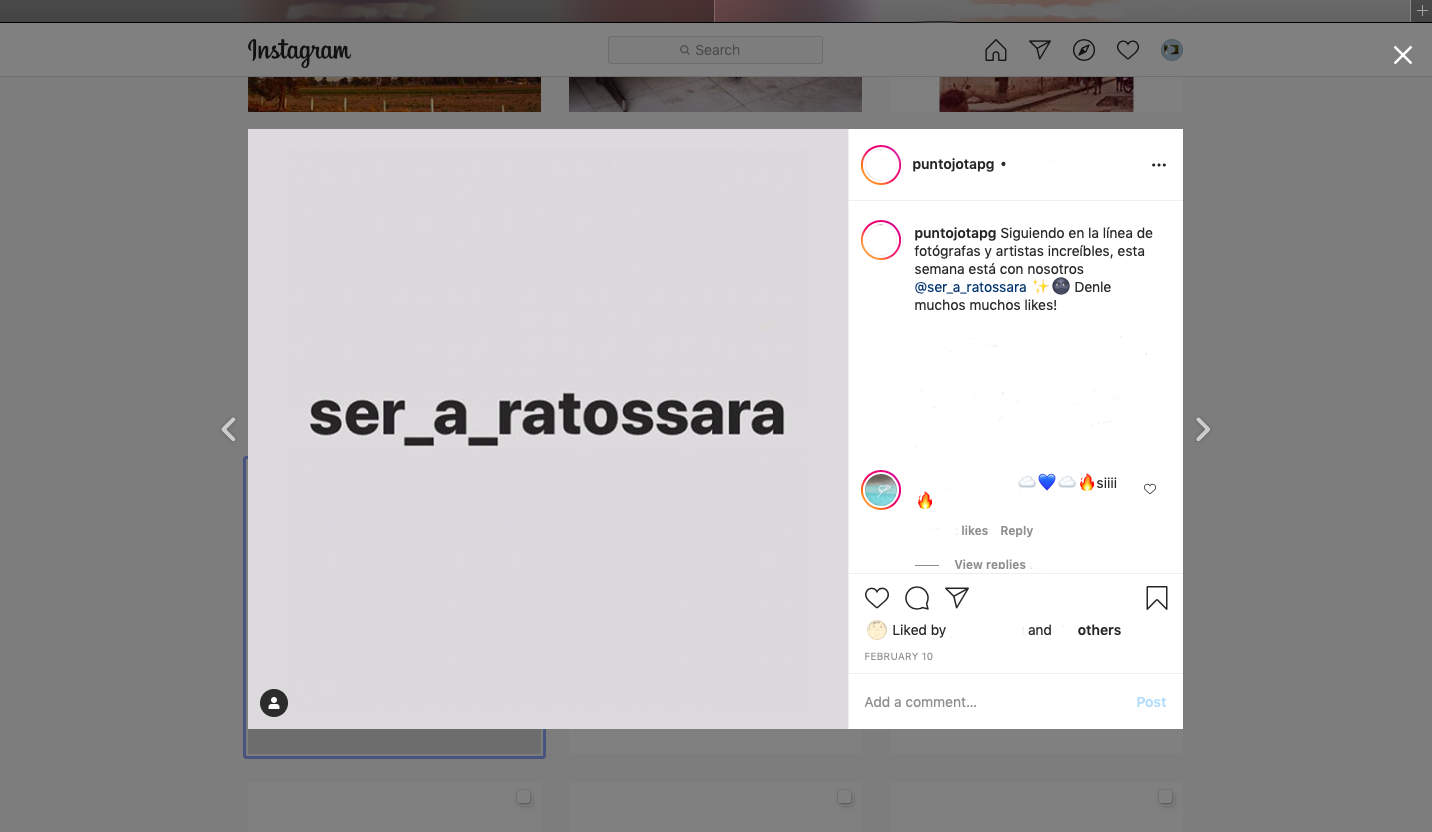Click the comment speech bubble icon
Image resolution: width=1432 pixels, height=832 pixels.
pos(917,598)
